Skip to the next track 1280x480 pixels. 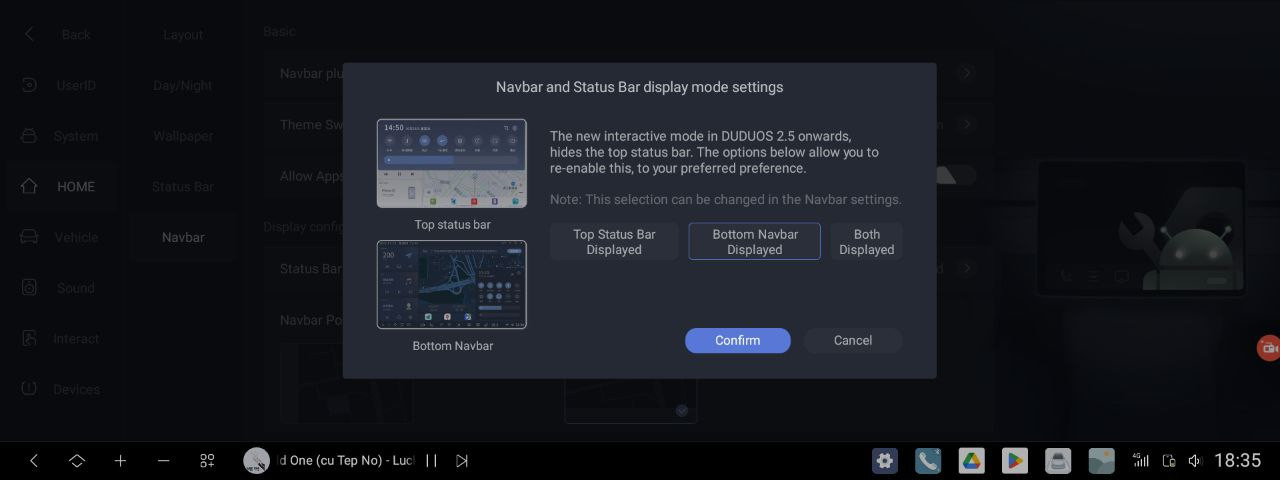[x=462, y=461]
